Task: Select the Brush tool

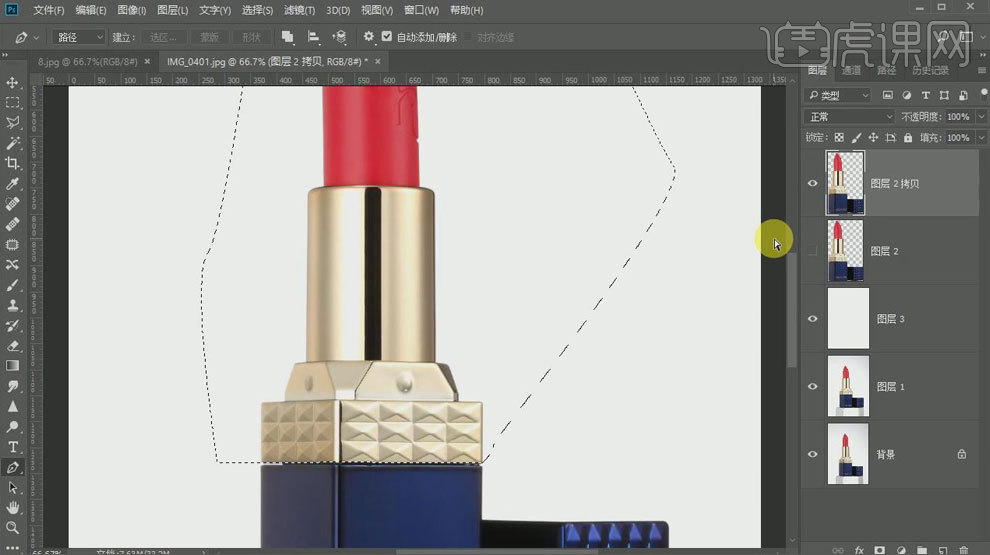Action: (x=12, y=285)
